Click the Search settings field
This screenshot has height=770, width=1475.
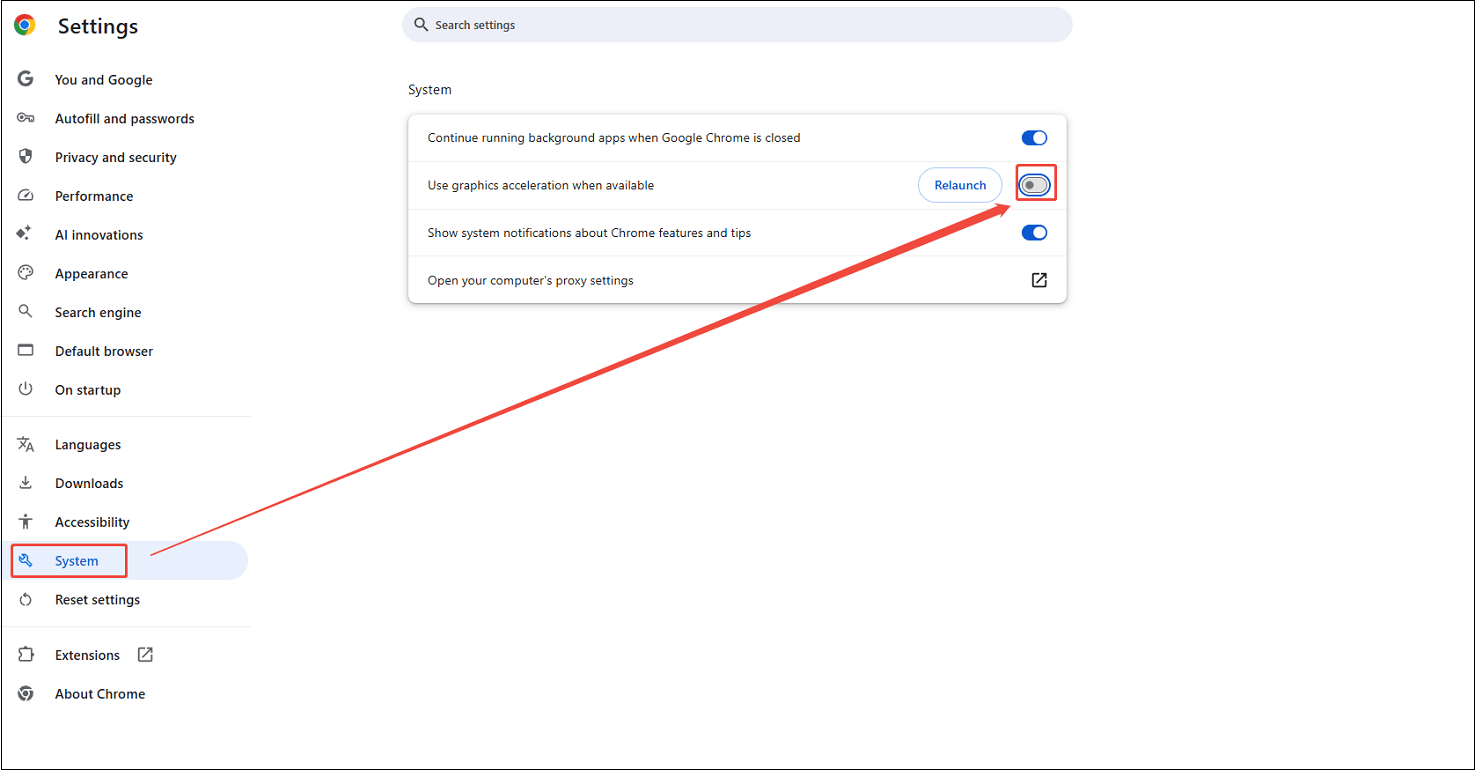point(737,24)
